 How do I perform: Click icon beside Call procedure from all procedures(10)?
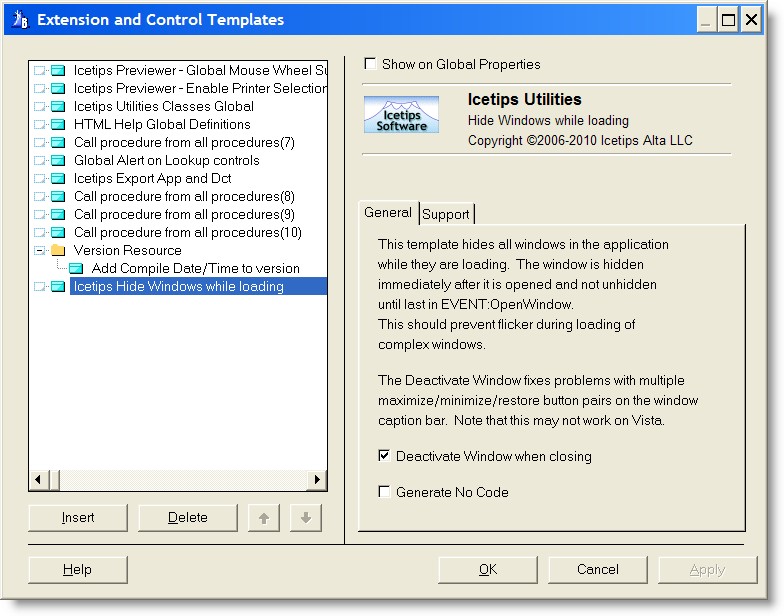[58, 232]
